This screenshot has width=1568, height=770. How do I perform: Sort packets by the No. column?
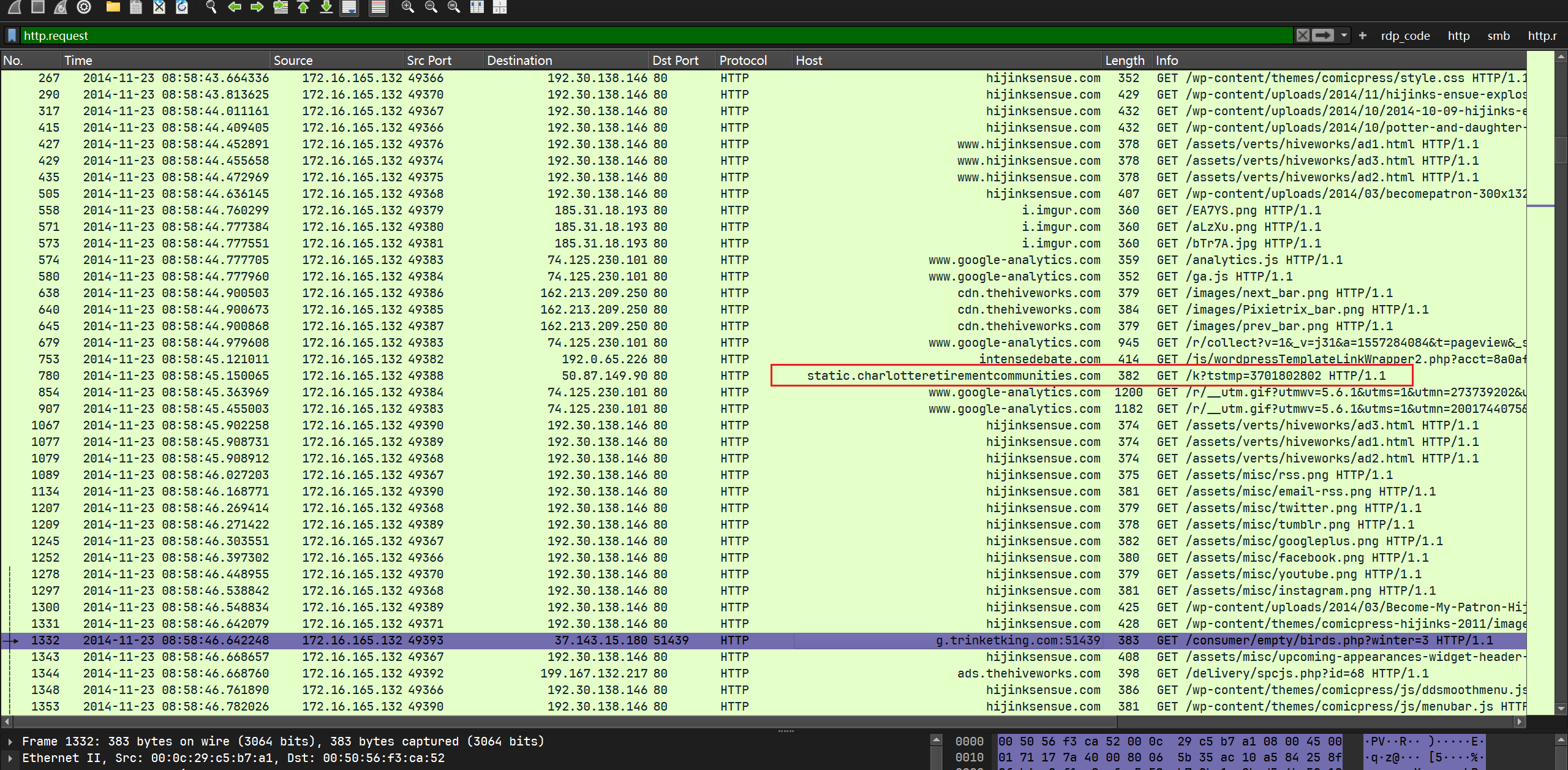click(31, 60)
